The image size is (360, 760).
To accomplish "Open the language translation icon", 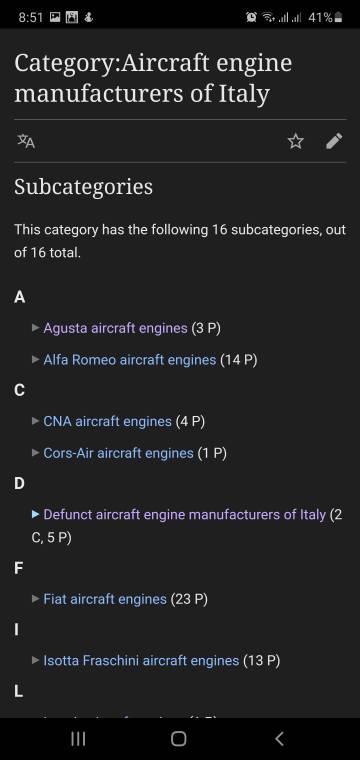I will (26, 142).
